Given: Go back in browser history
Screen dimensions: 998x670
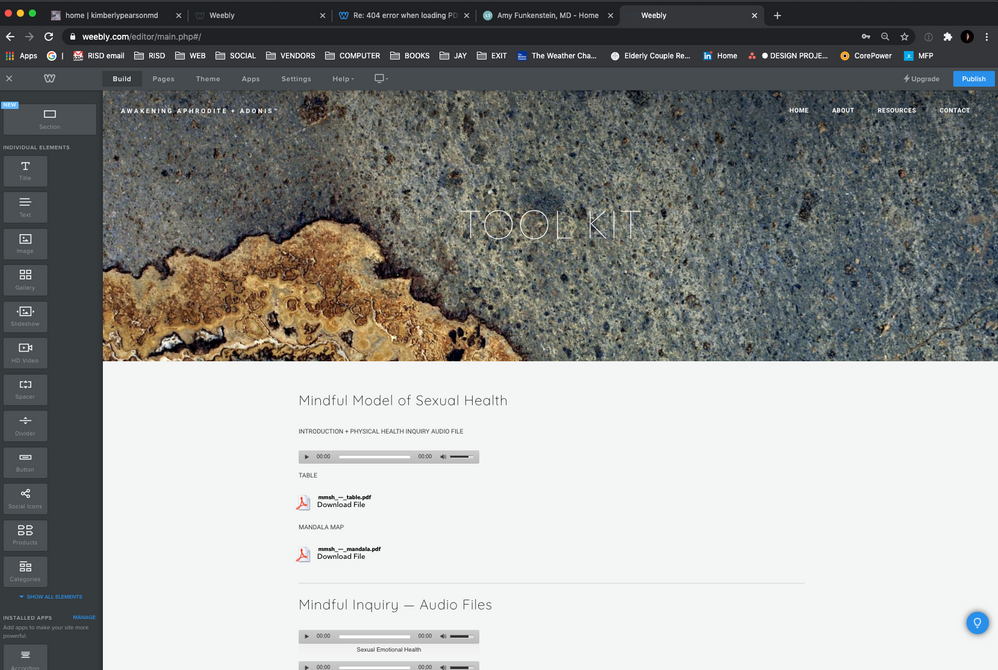Looking at the screenshot, I should (10, 37).
